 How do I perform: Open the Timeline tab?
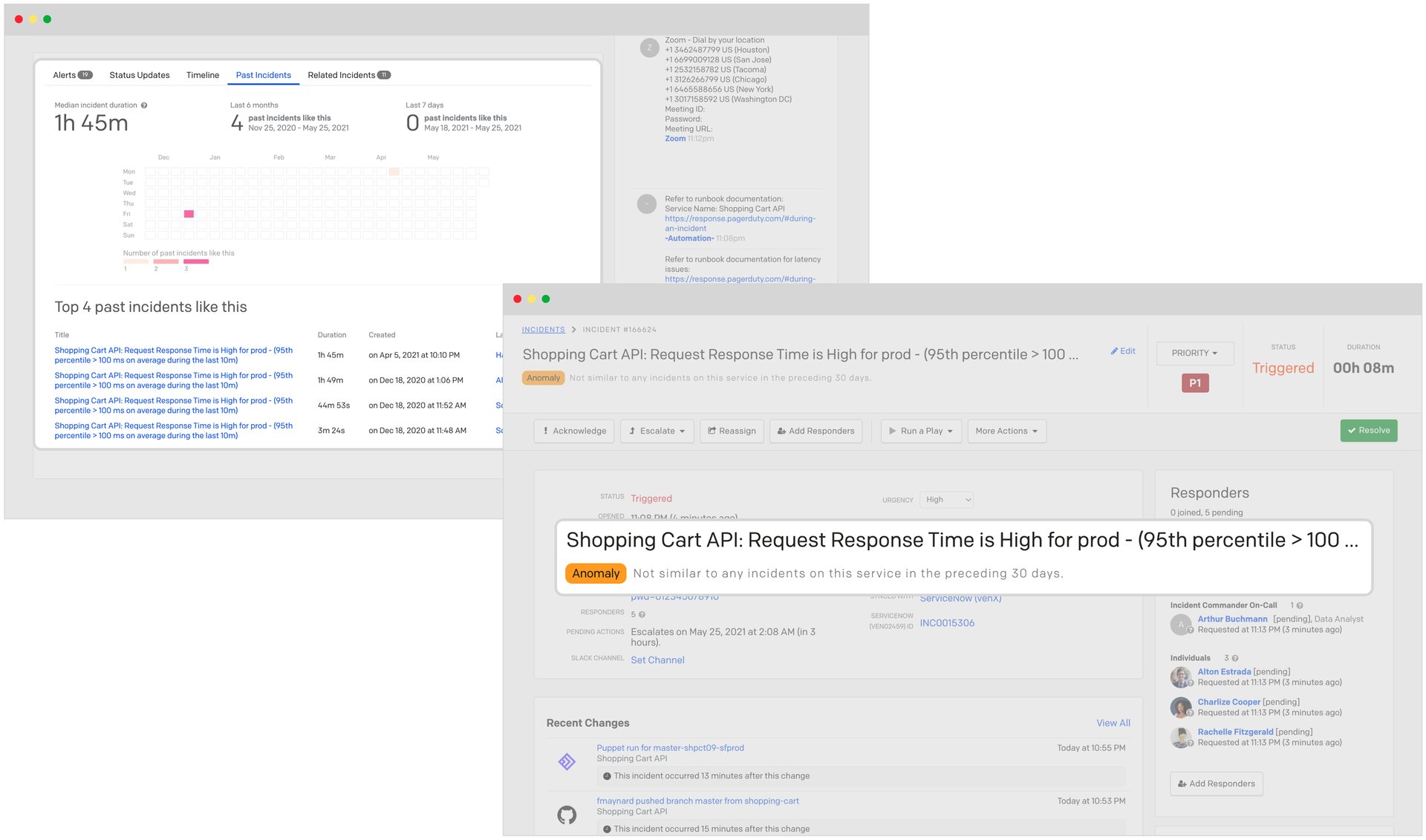pyautogui.click(x=203, y=75)
